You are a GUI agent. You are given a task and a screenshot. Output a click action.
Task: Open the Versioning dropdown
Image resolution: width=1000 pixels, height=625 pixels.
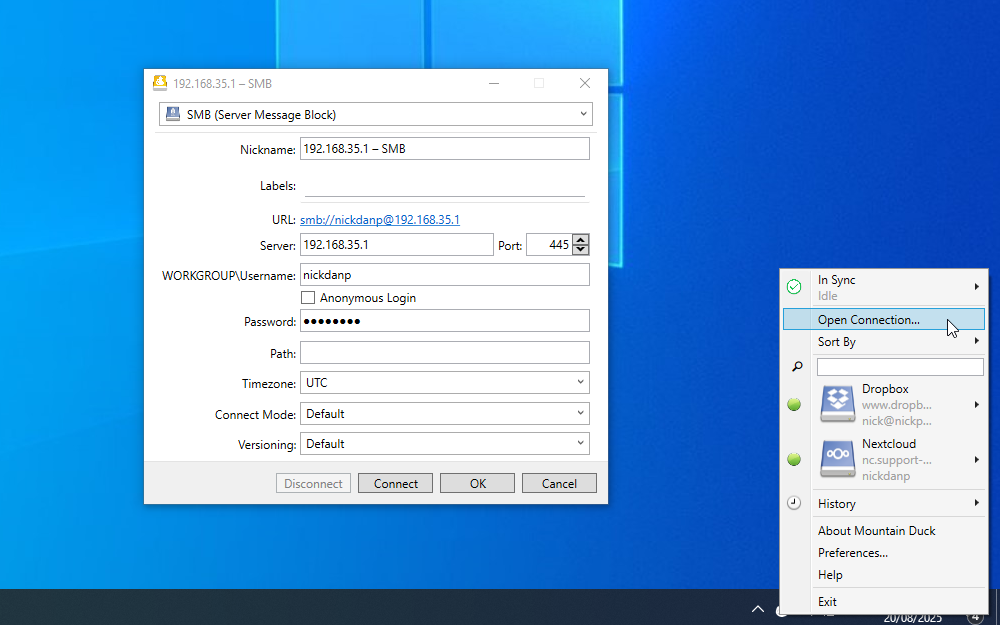(x=445, y=444)
